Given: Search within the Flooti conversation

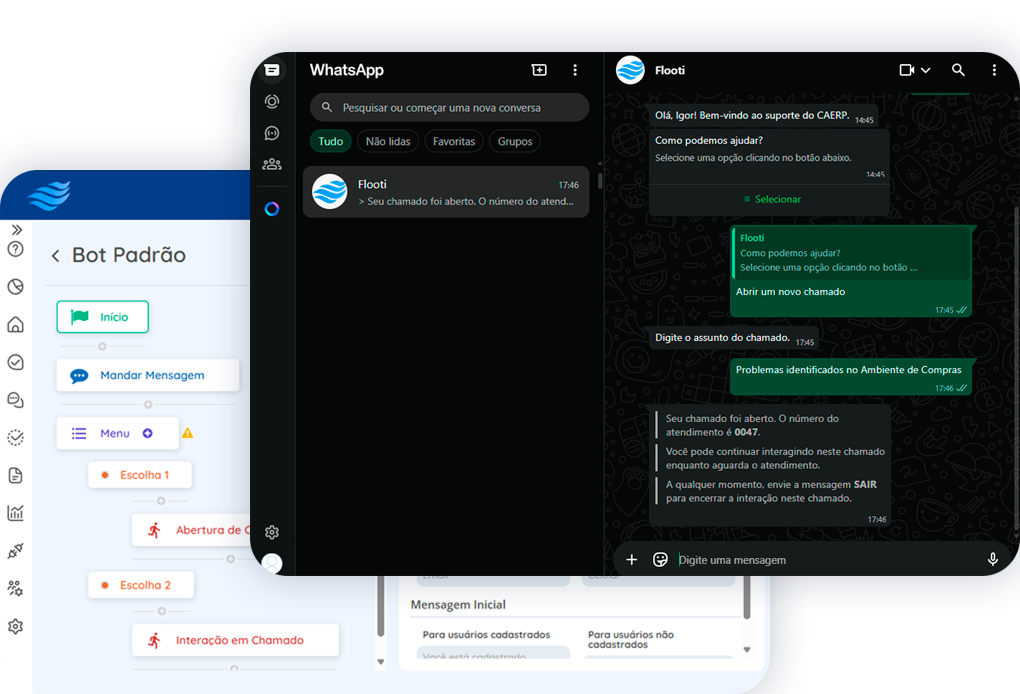Looking at the screenshot, I should [958, 70].
